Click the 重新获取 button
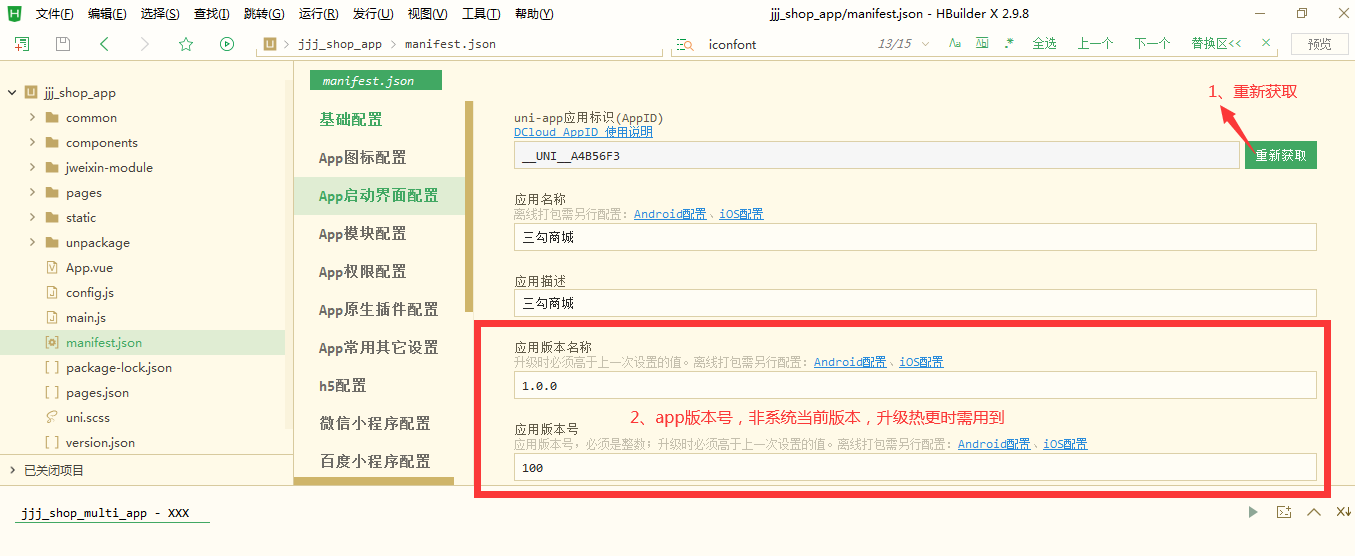1355x556 pixels. 1281,155
